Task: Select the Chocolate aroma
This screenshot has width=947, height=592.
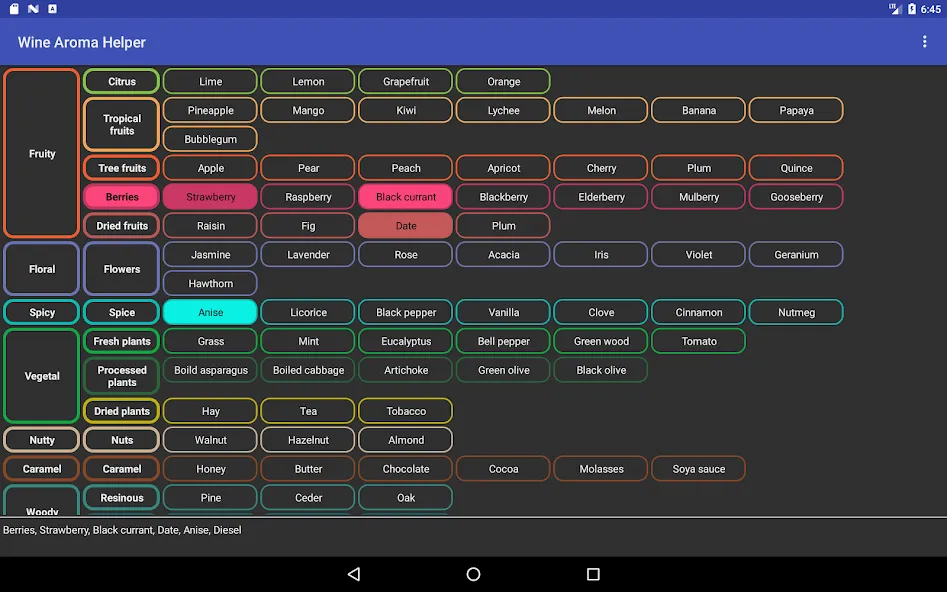Action: [x=406, y=469]
